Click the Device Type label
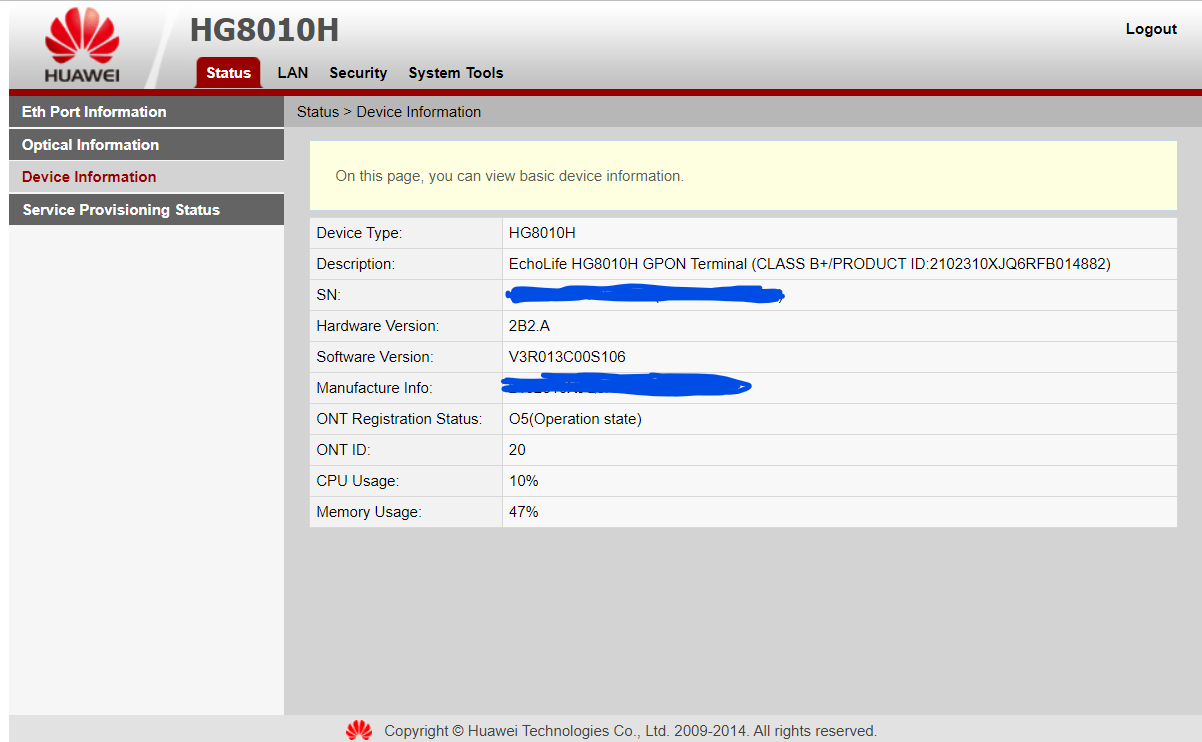The height and width of the screenshot is (742, 1202). (359, 233)
